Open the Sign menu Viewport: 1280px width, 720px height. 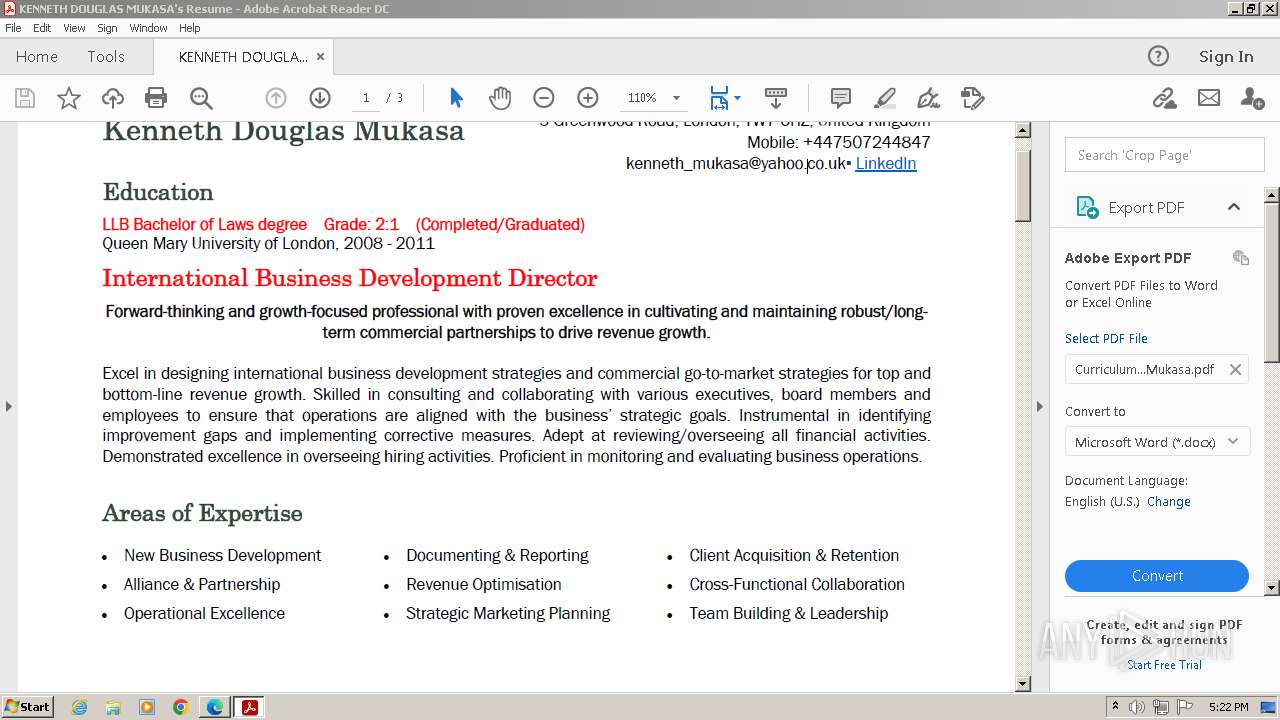tap(107, 28)
